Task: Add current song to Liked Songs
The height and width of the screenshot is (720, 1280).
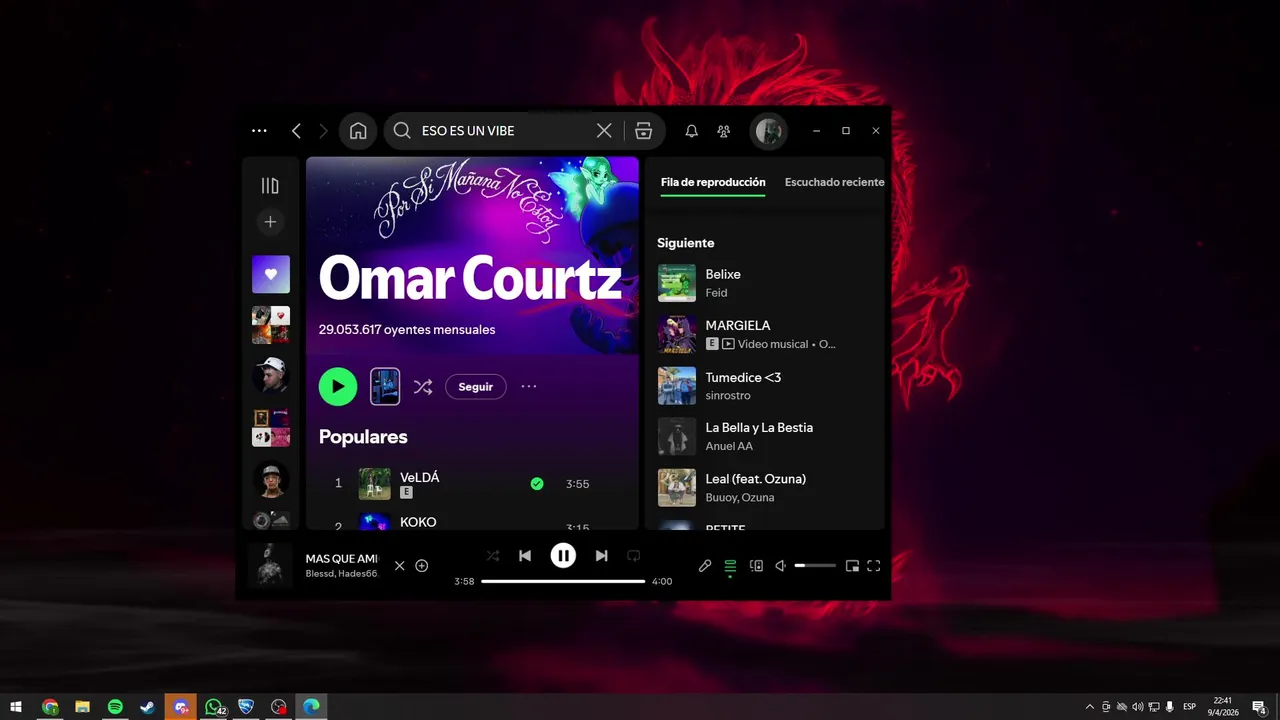Action: (422, 566)
